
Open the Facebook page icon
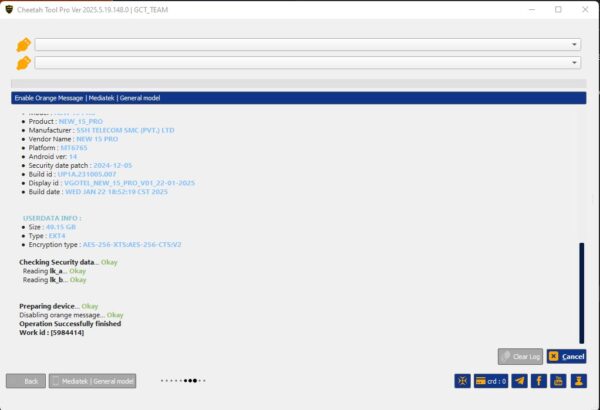tap(539, 381)
